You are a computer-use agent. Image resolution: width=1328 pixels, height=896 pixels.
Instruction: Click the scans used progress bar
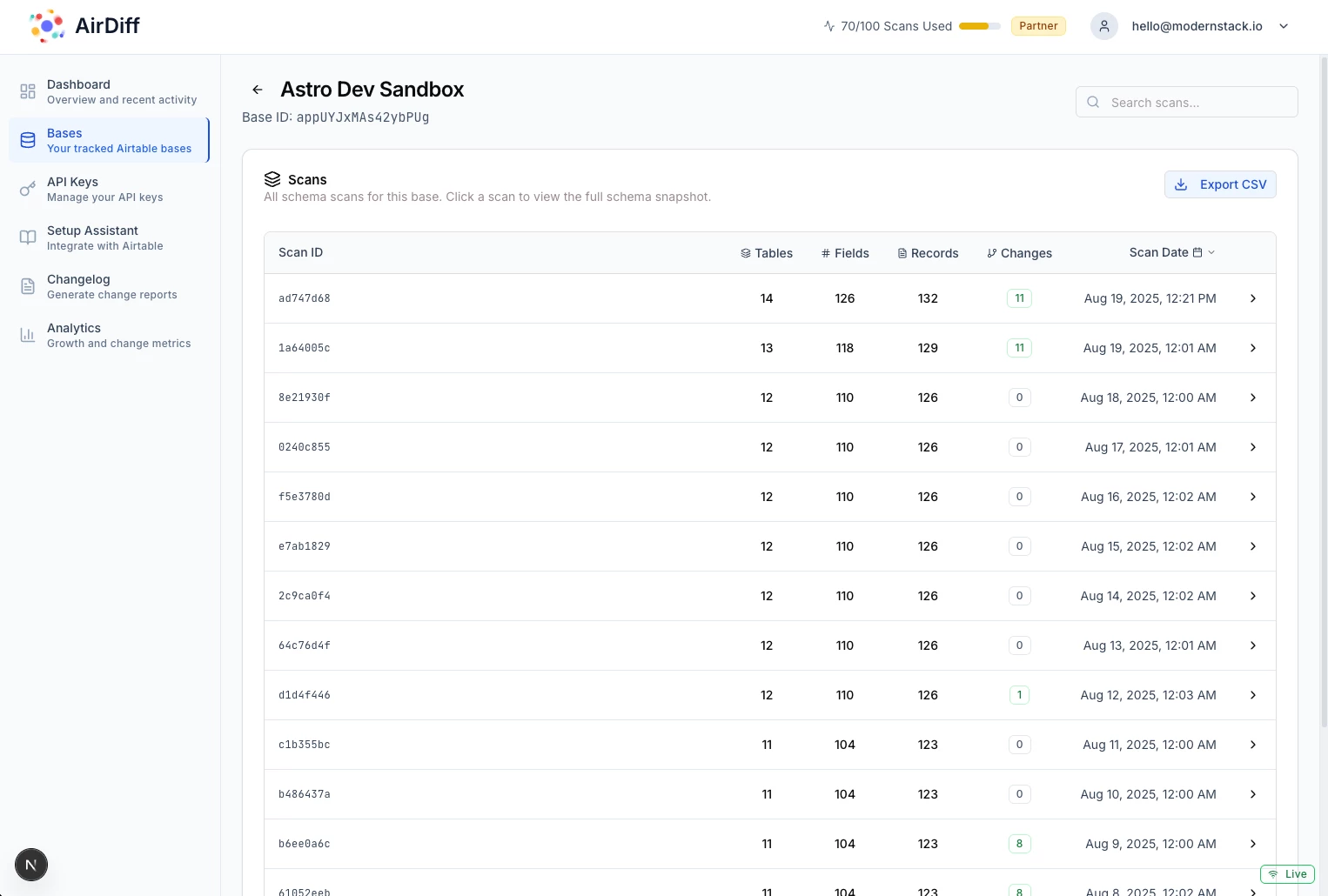click(980, 26)
